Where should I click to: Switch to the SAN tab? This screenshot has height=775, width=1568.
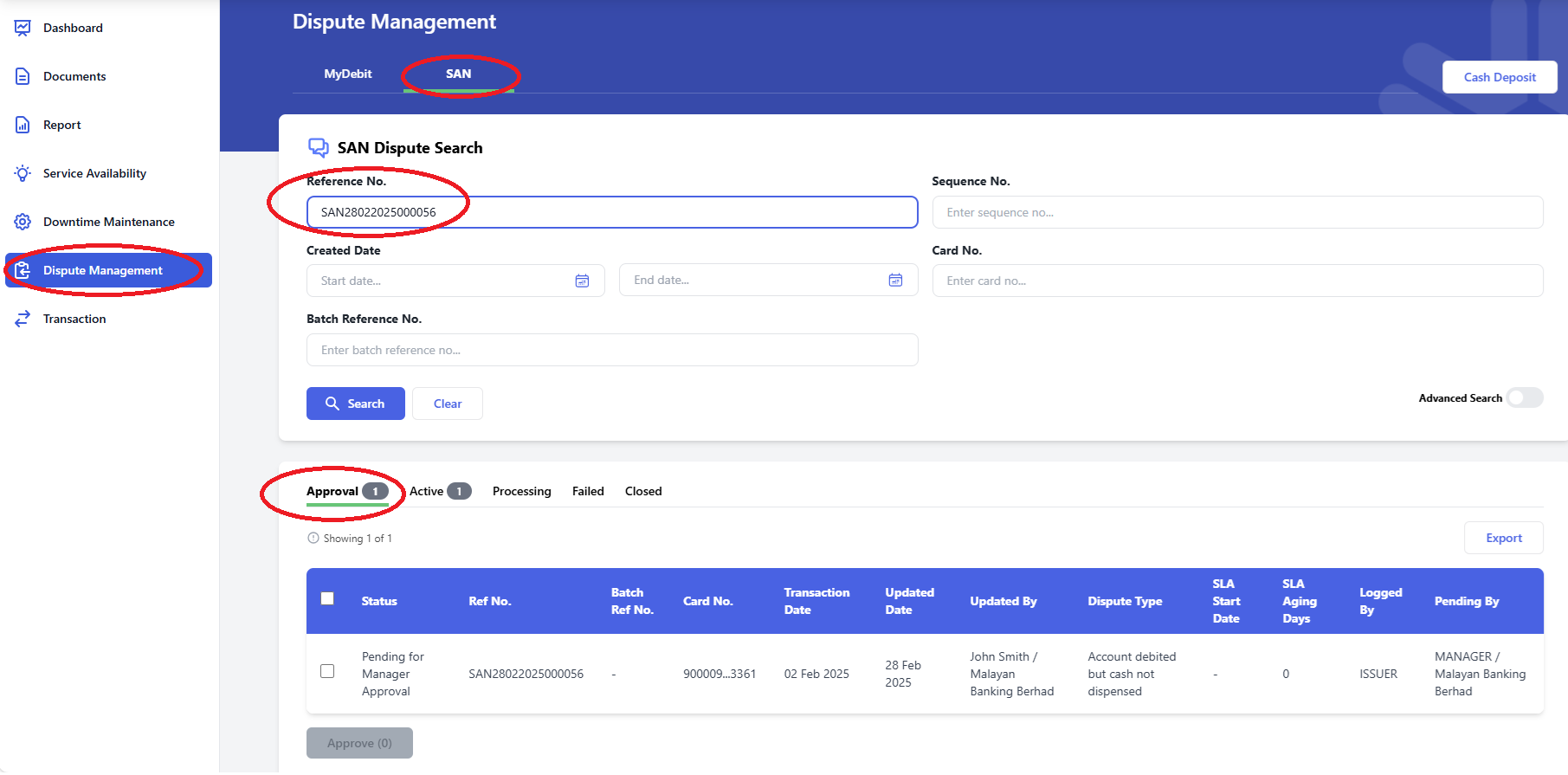point(458,74)
